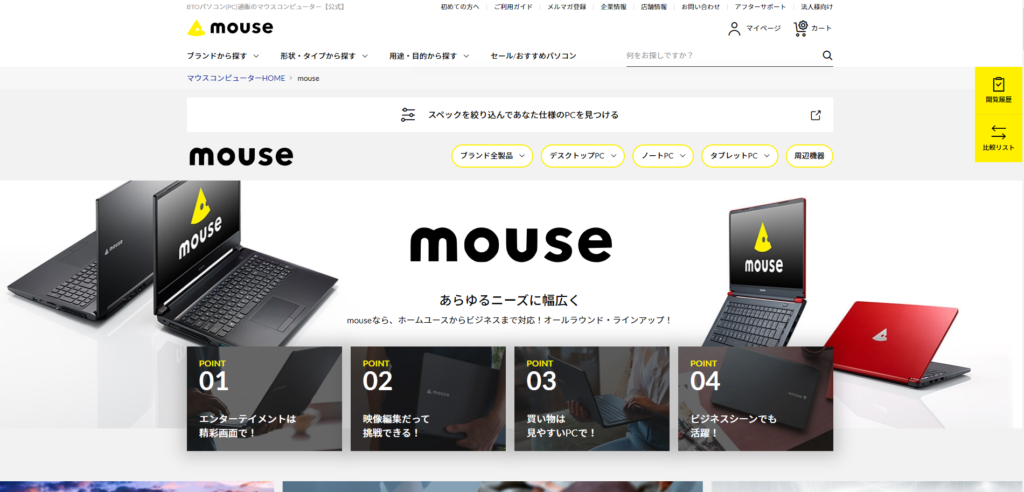
Task: Open POINT 02 映像編集 card
Action: pyautogui.click(x=428, y=399)
